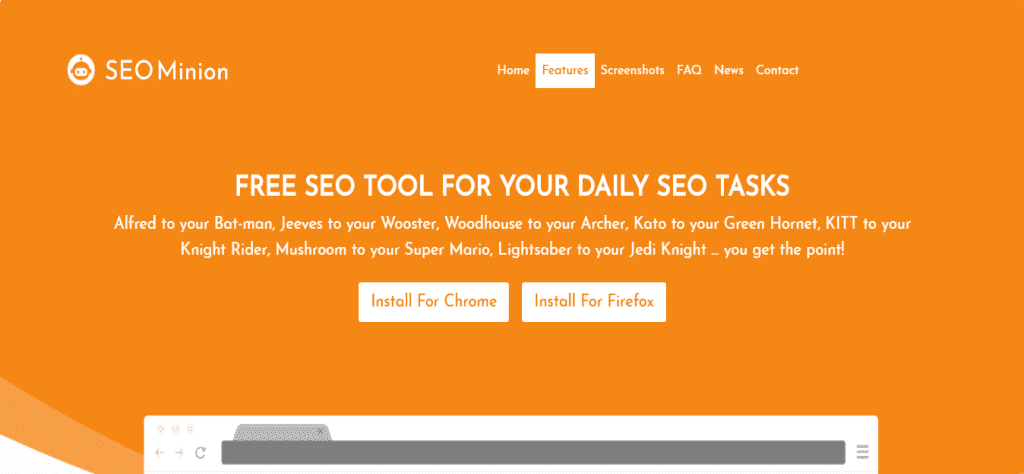Go to the News section link
This screenshot has height=474, width=1024.
[x=729, y=71]
